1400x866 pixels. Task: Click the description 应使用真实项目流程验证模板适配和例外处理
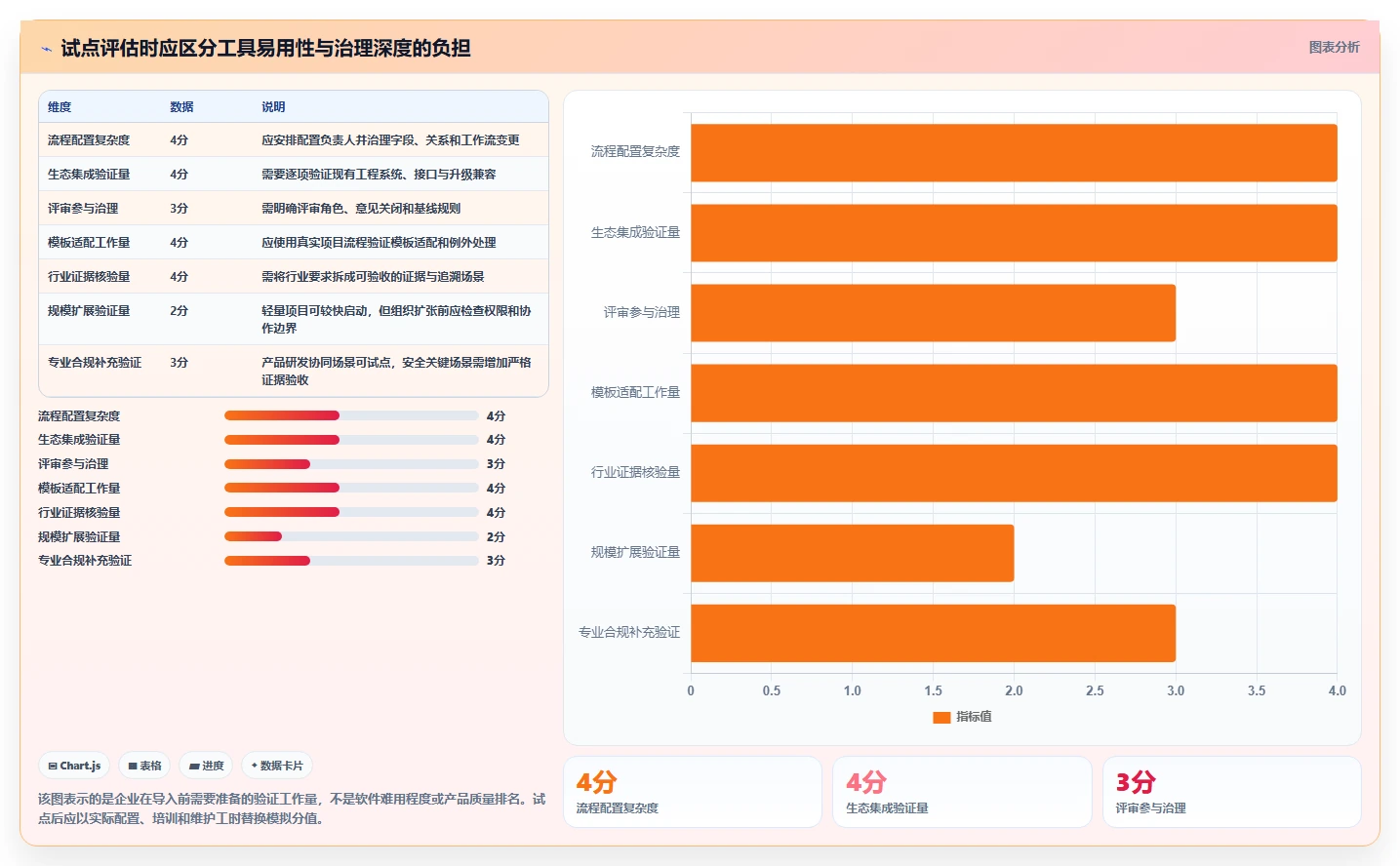click(379, 243)
